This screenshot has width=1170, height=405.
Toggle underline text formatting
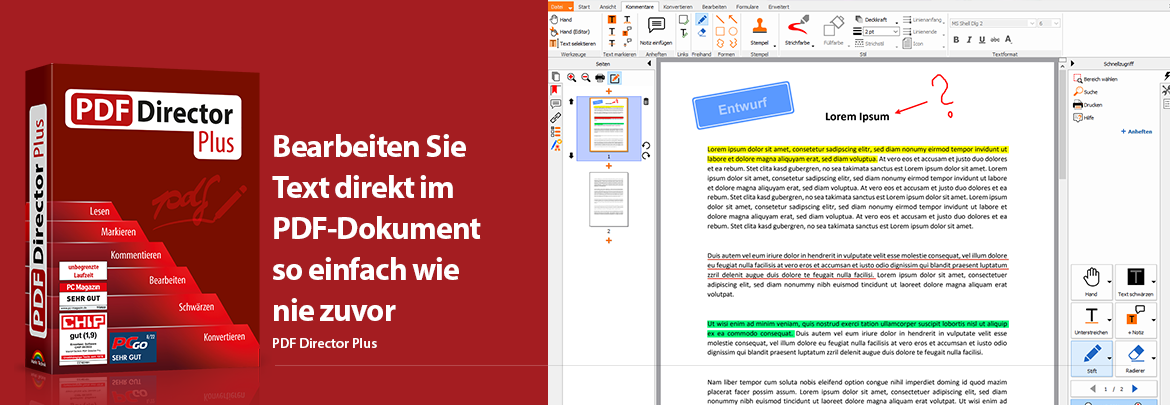(x=982, y=40)
